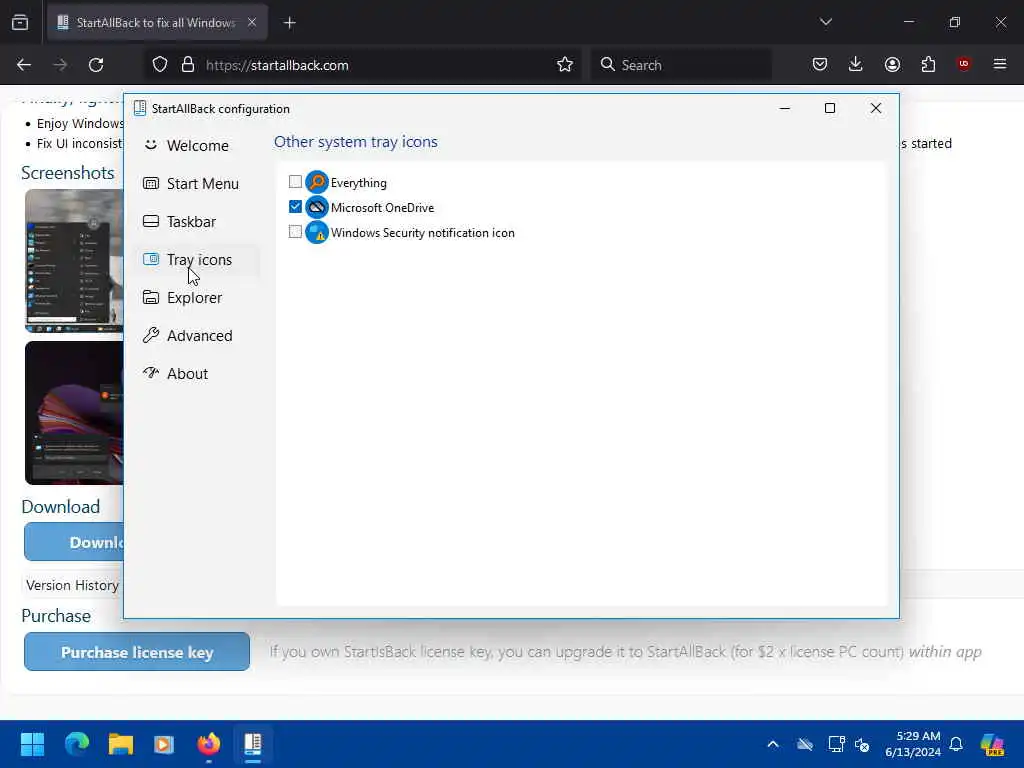Focus the Firefox address bar
This screenshot has width=1024, height=768.
pos(362,65)
